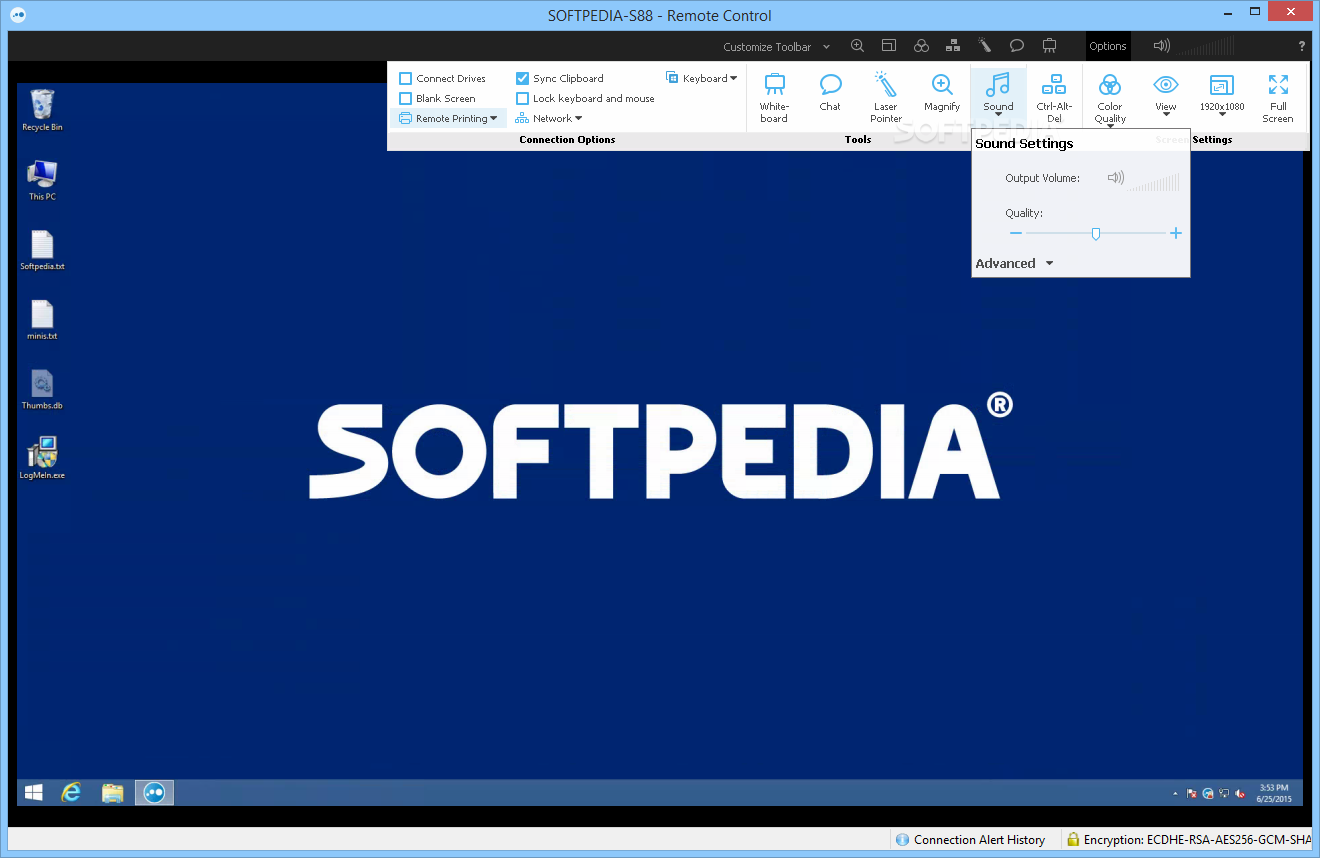The width and height of the screenshot is (1320, 858).
Task: Open the Network dropdown
Action: (x=548, y=118)
